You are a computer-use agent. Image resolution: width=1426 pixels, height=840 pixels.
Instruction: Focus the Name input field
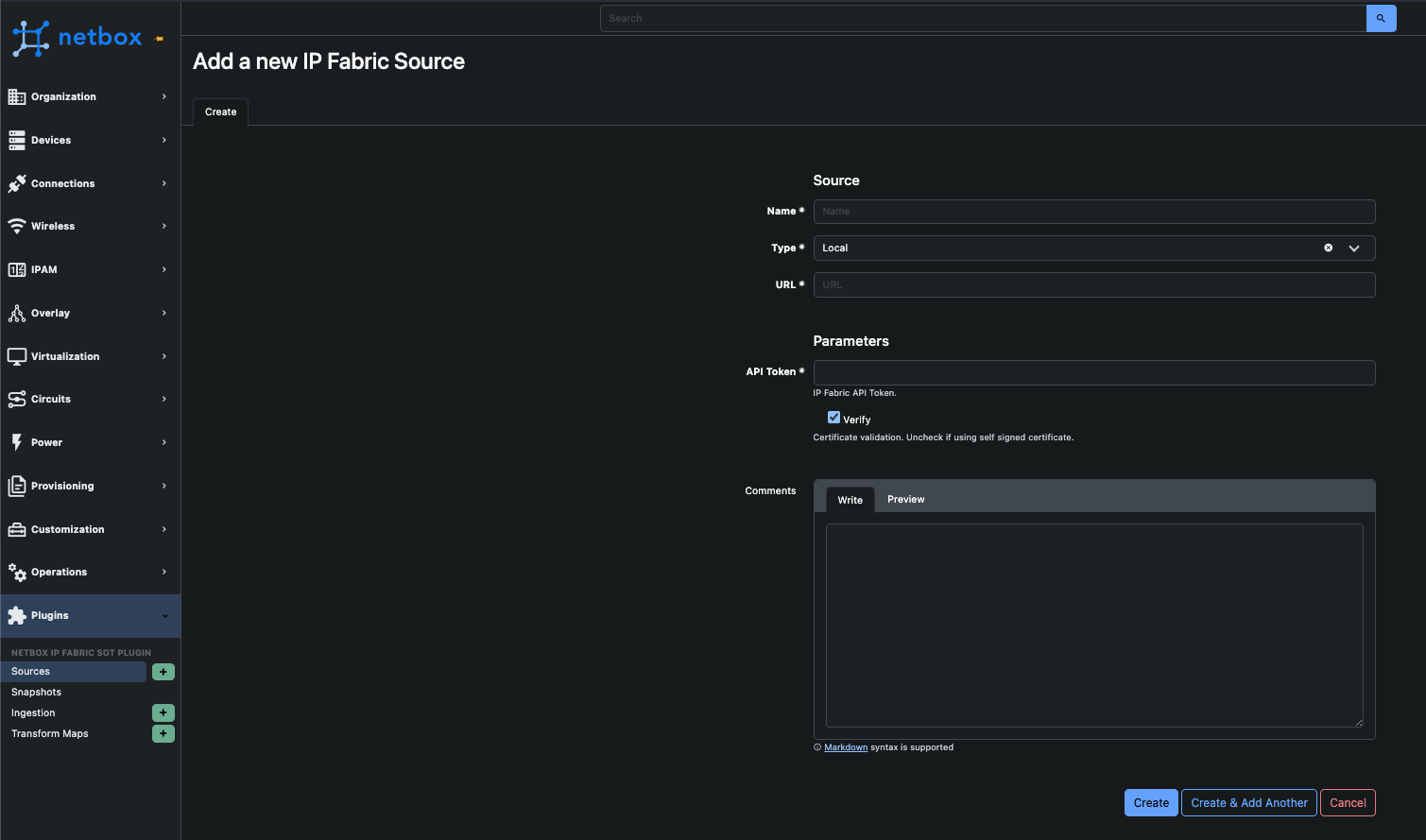pyautogui.click(x=1094, y=212)
